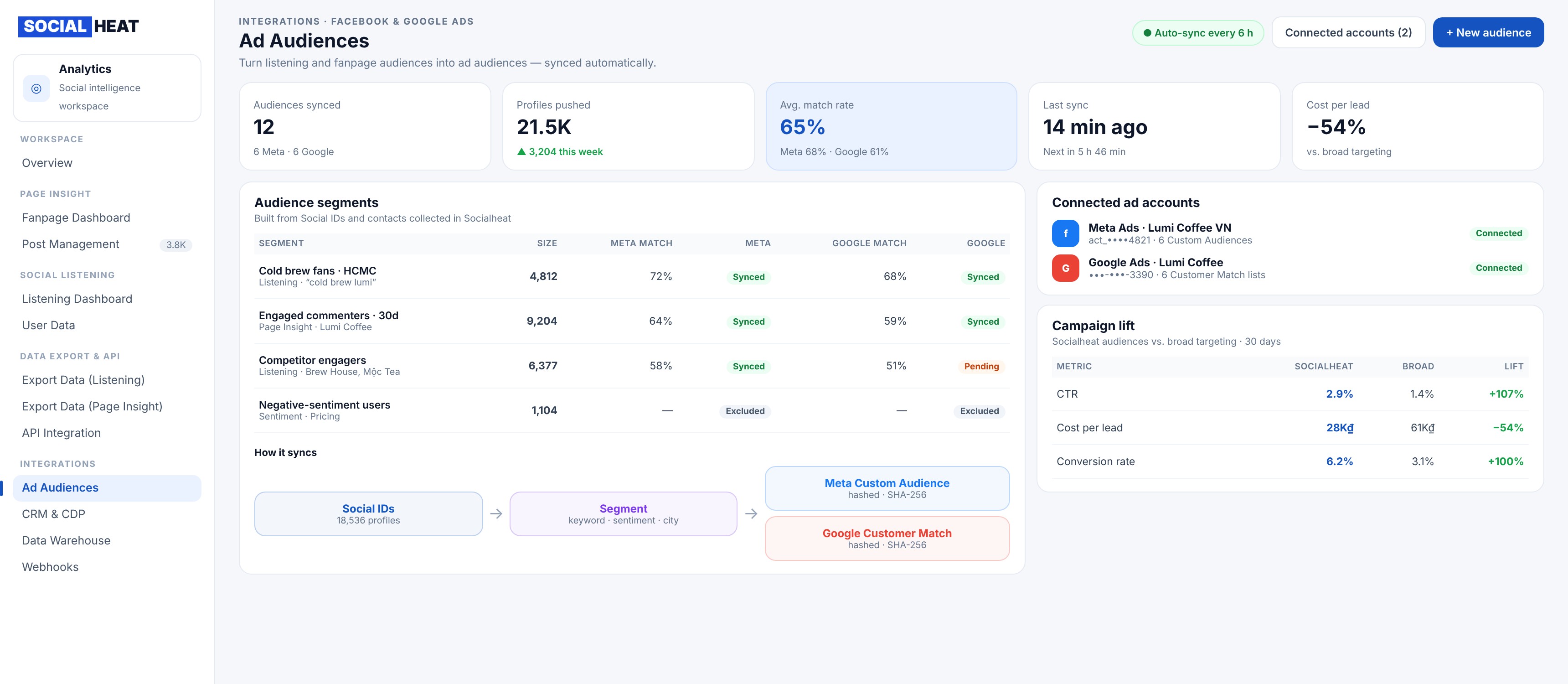
Task: Click the Google Customer Match box
Action: [x=887, y=539]
